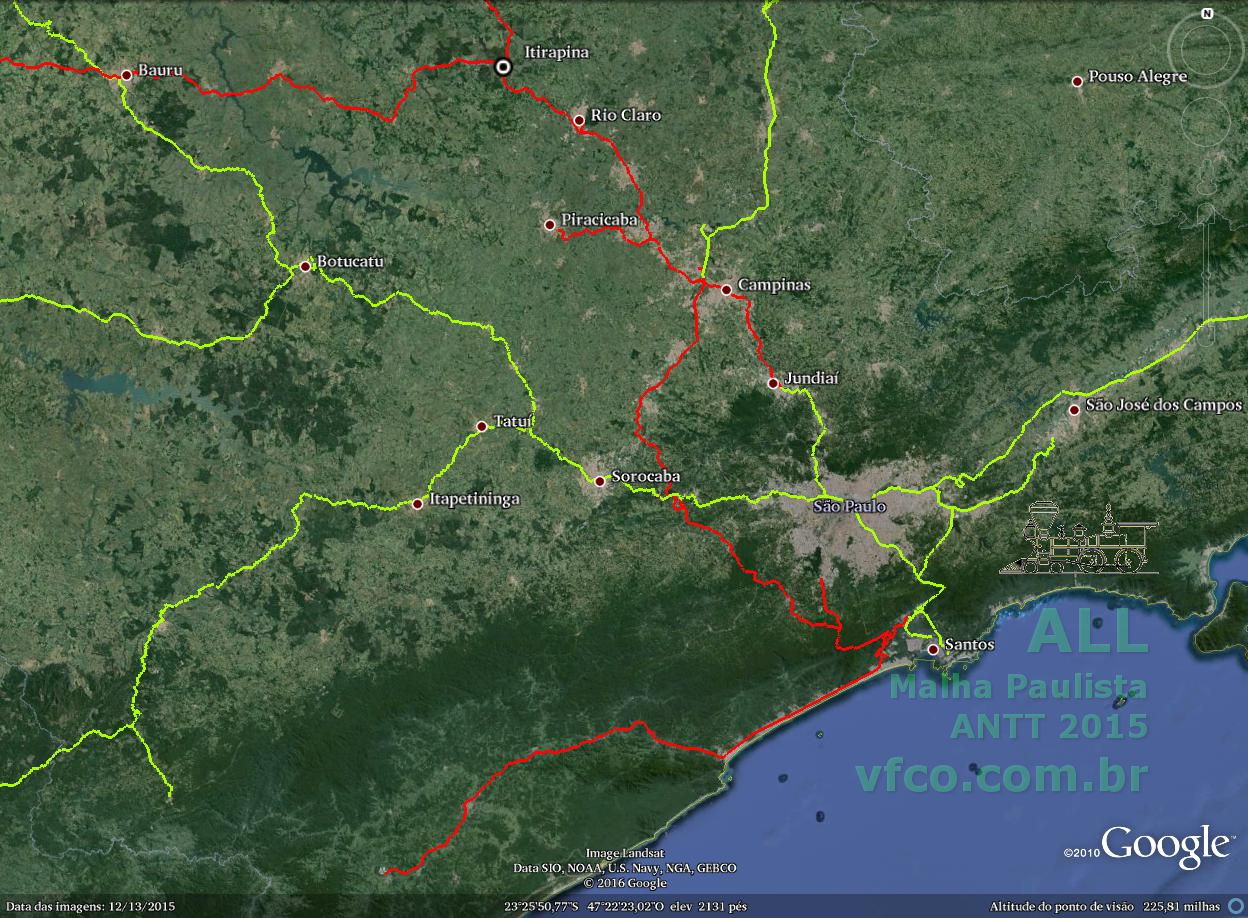Image resolution: width=1248 pixels, height=918 pixels.
Task: Click the Pouso Alegre placemark
Action: point(1077,81)
